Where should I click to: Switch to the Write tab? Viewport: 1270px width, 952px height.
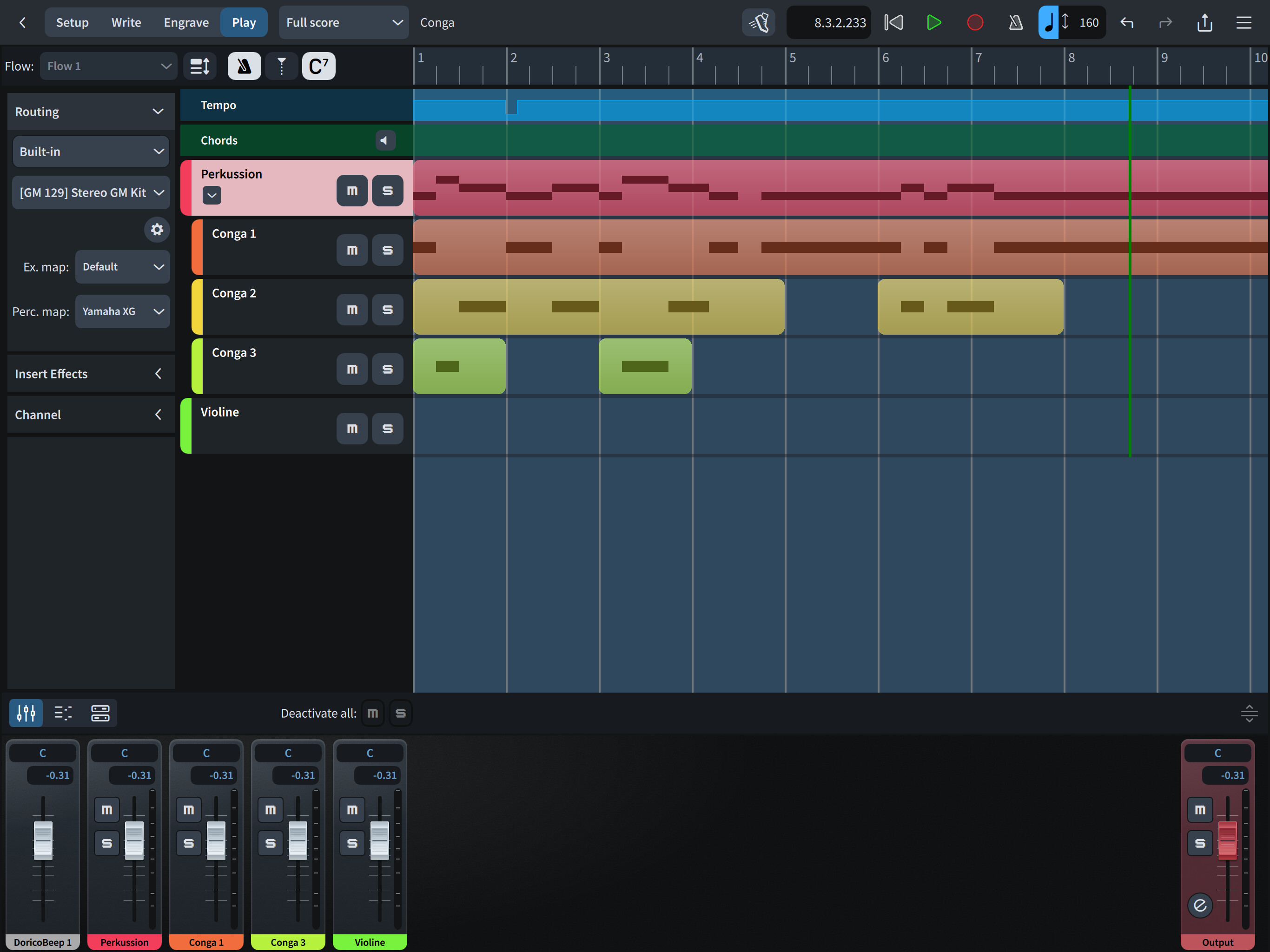click(x=126, y=22)
